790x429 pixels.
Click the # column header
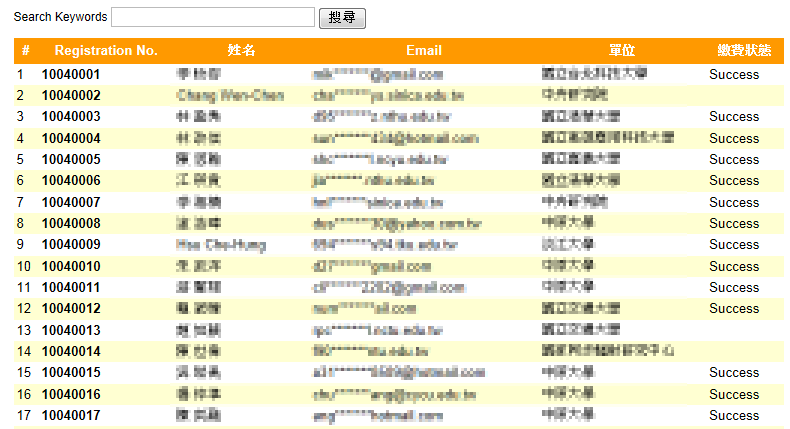pyautogui.click(x=25, y=50)
